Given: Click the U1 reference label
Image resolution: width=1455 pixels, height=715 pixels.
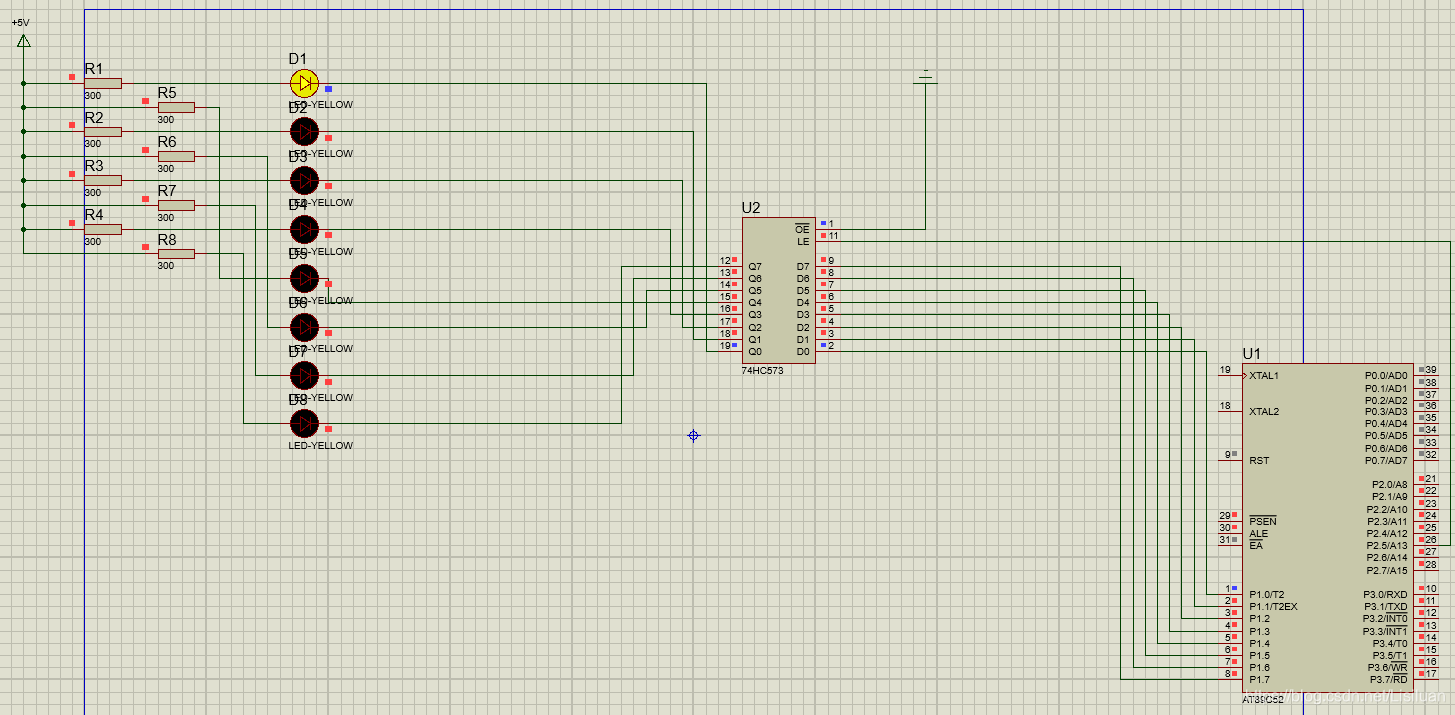Looking at the screenshot, I should point(1252,354).
